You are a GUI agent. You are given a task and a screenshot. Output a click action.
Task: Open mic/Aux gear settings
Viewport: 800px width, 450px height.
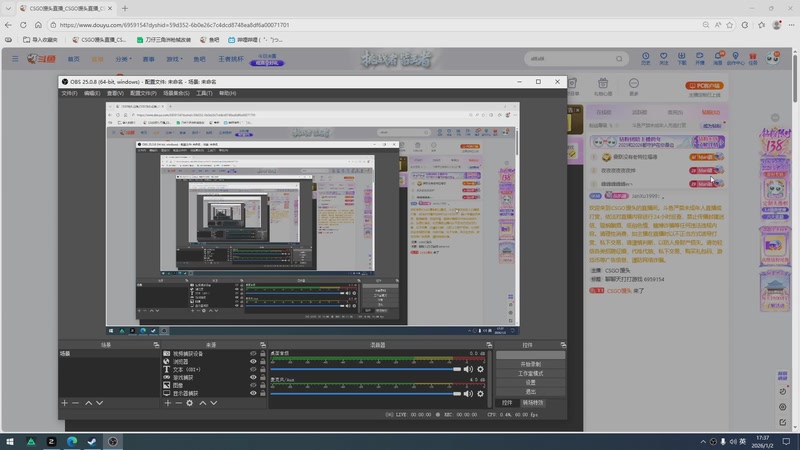(x=480, y=393)
